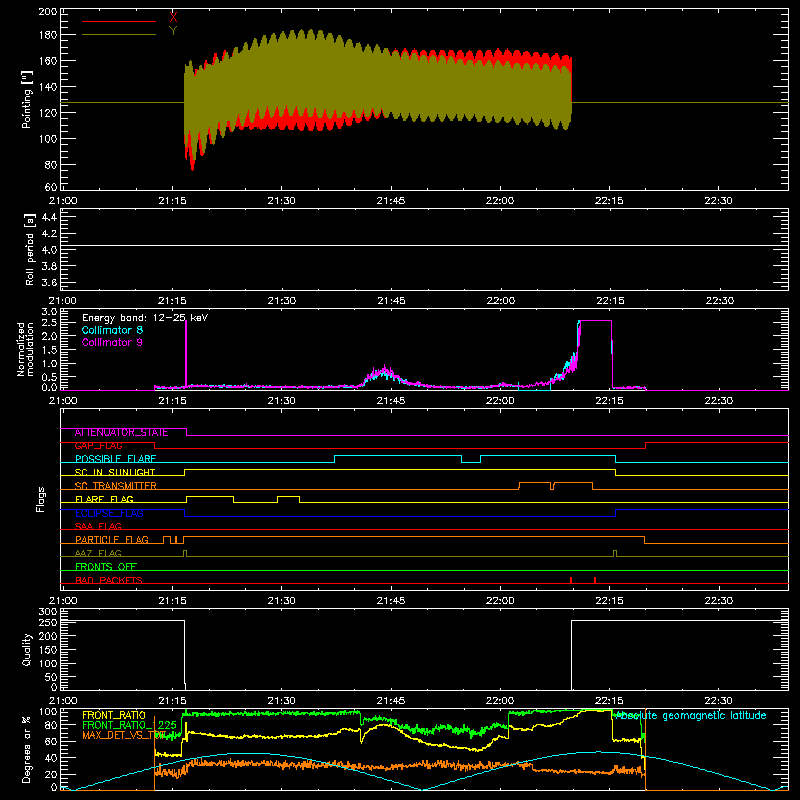Select the GAP_FLAG label
800x800 pixels.
[x=98, y=446]
